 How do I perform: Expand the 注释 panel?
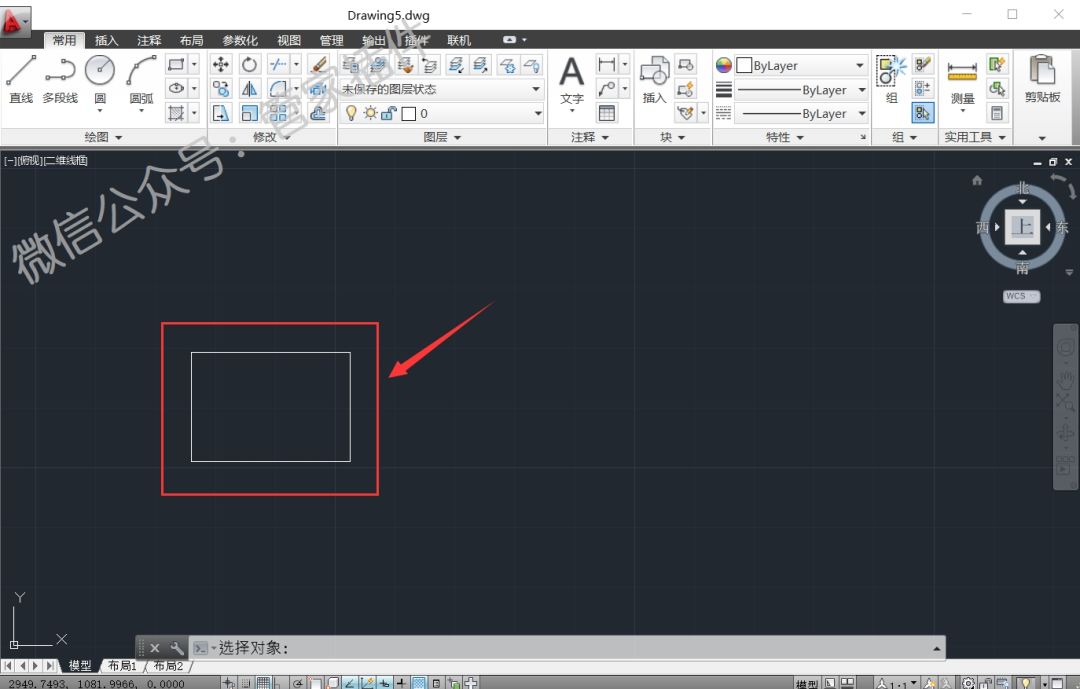click(590, 137)
